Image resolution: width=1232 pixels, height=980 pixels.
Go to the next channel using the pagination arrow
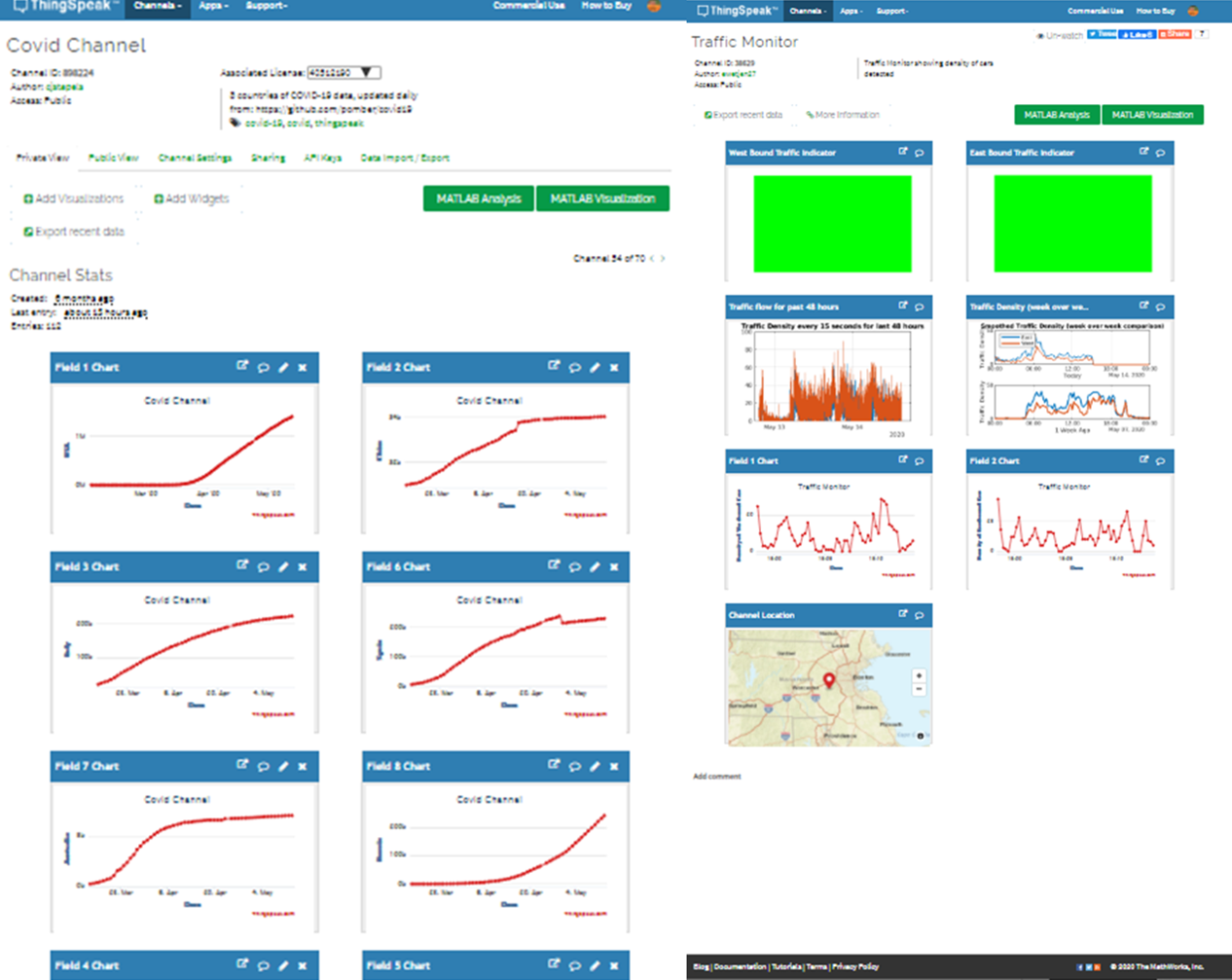[664, 257]
